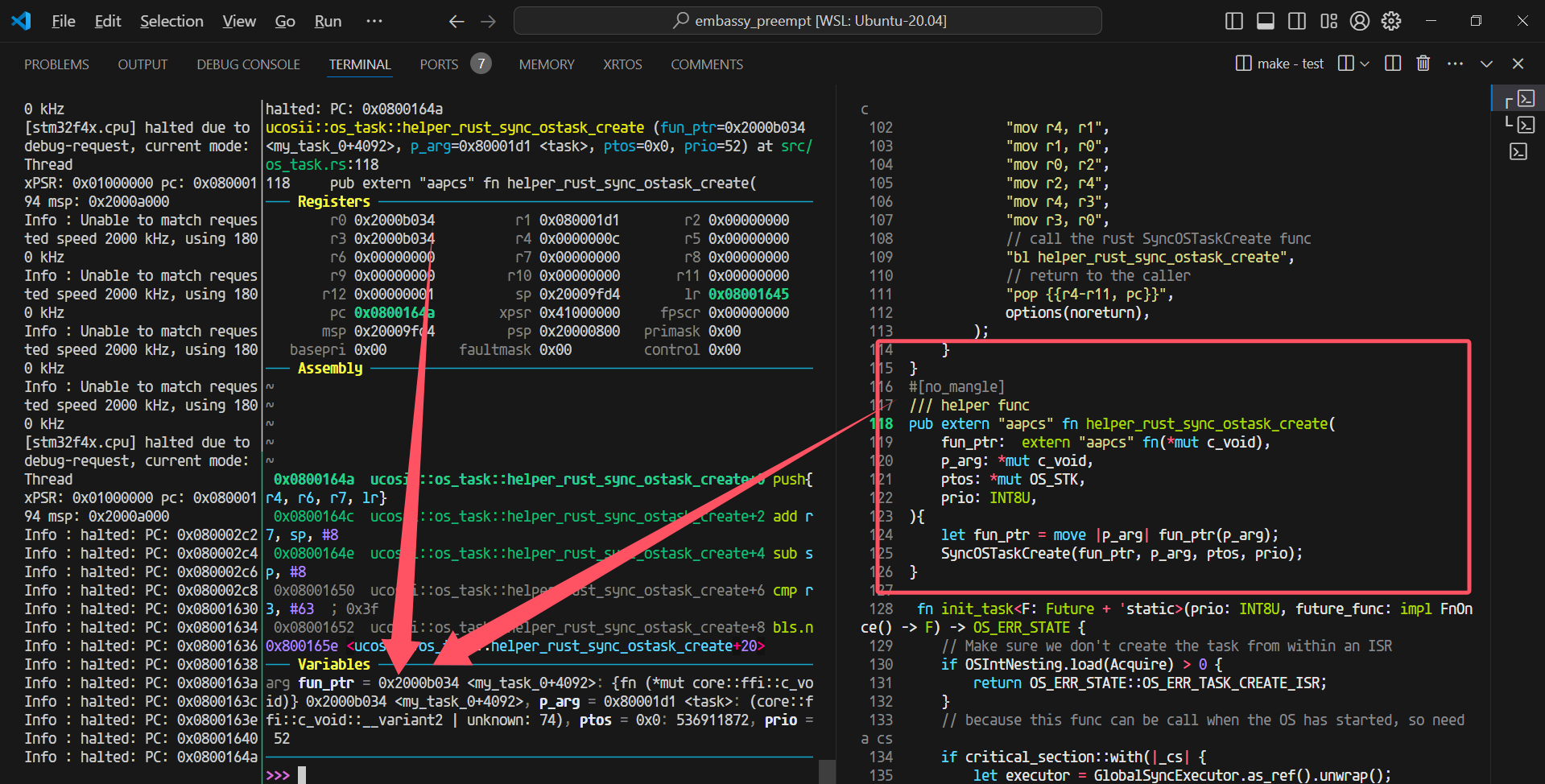Click the Assembly section header

point(330,368)
